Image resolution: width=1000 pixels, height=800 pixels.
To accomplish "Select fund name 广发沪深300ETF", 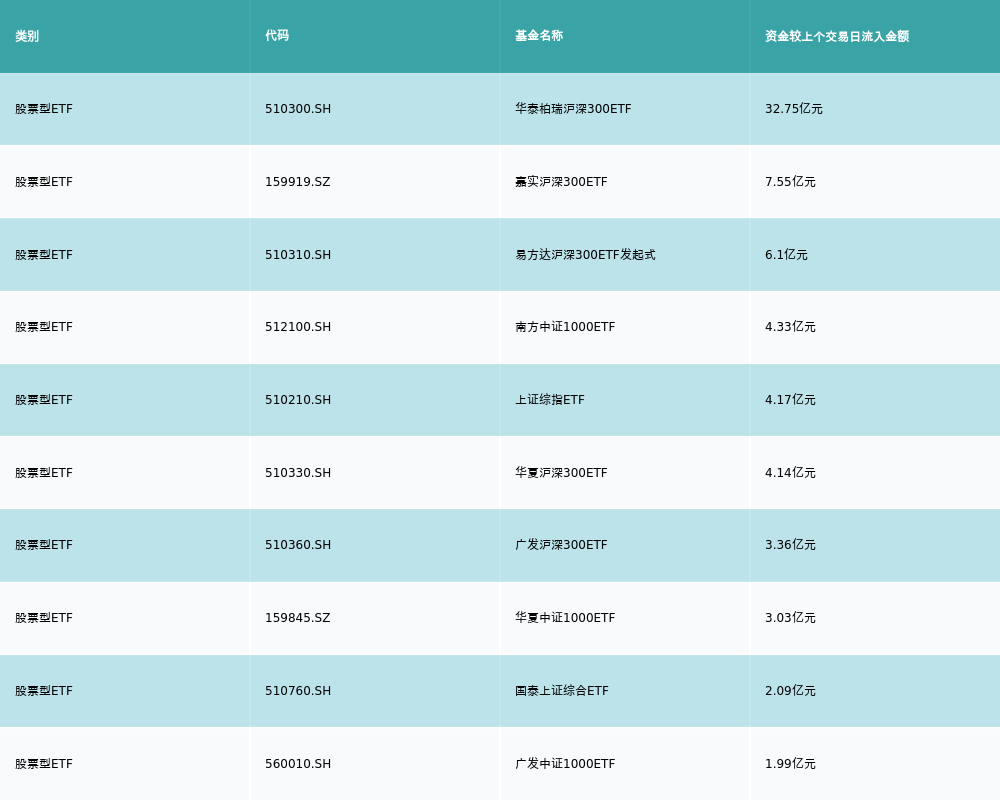I will click(561, 545).
